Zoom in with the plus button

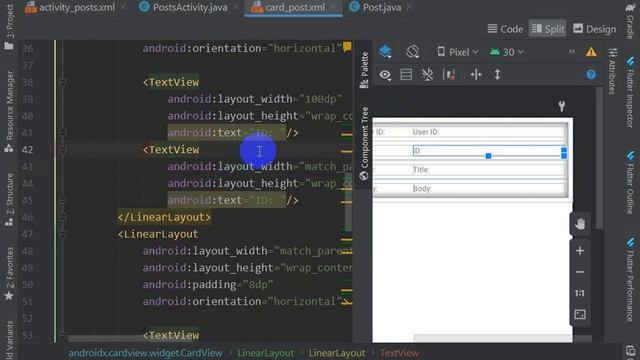580,251
